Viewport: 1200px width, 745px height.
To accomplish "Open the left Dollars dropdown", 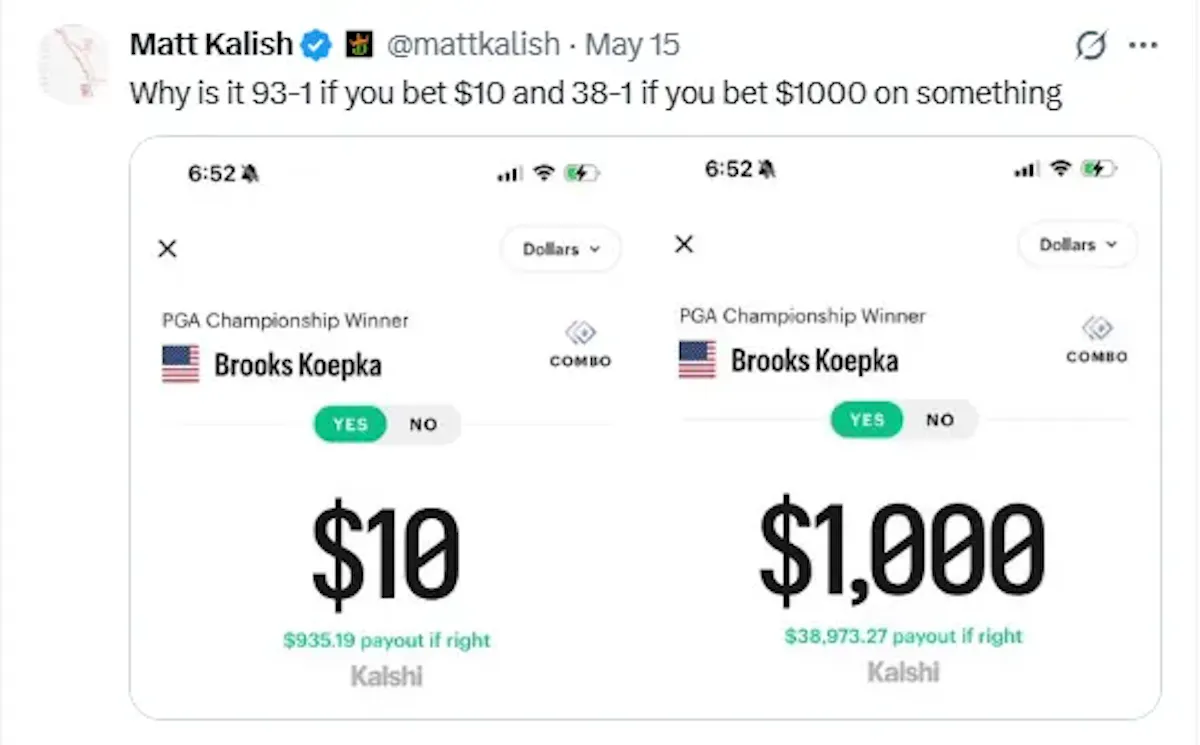I will (561, 249).
